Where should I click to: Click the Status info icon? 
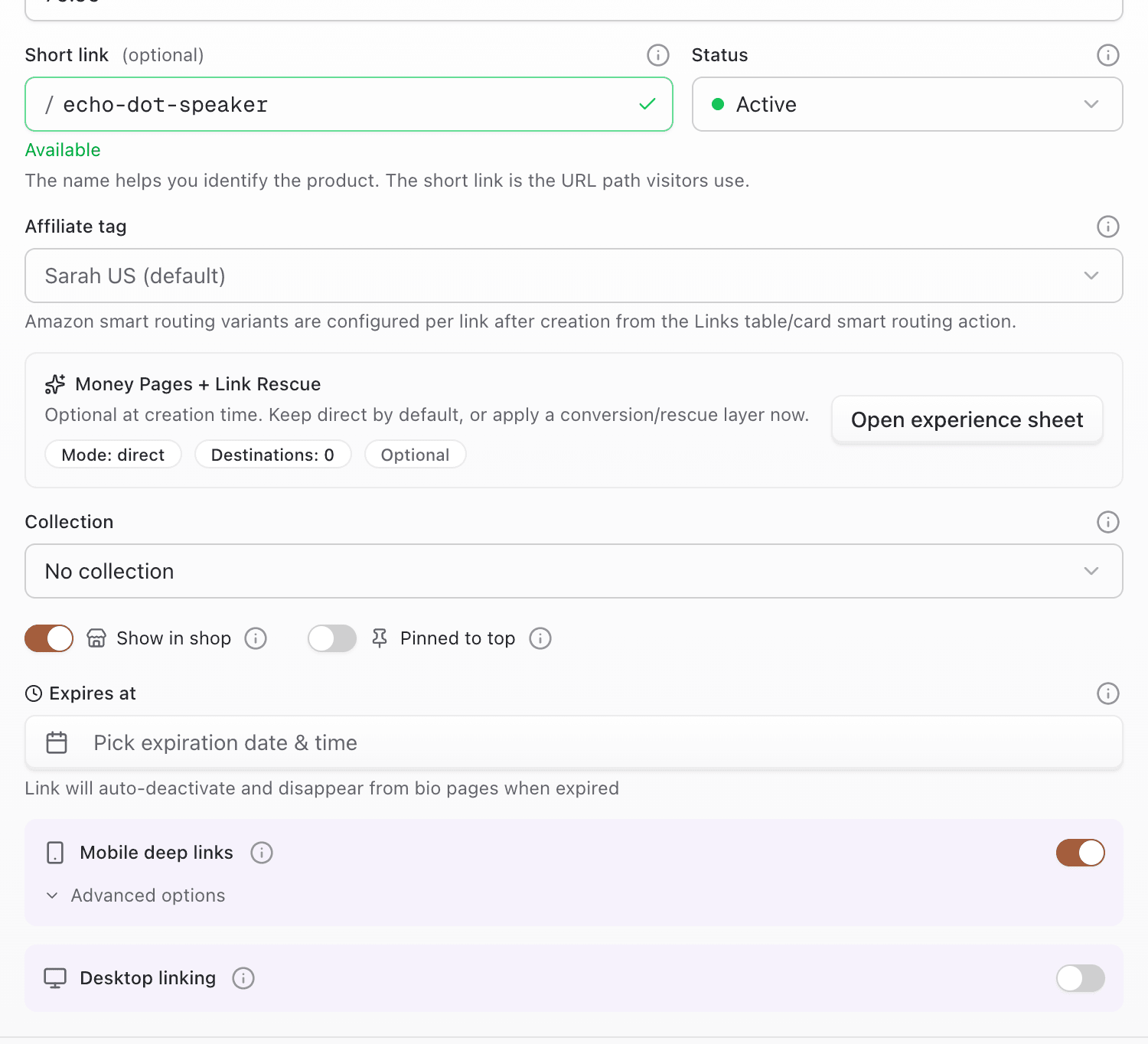coord(1107,55)
